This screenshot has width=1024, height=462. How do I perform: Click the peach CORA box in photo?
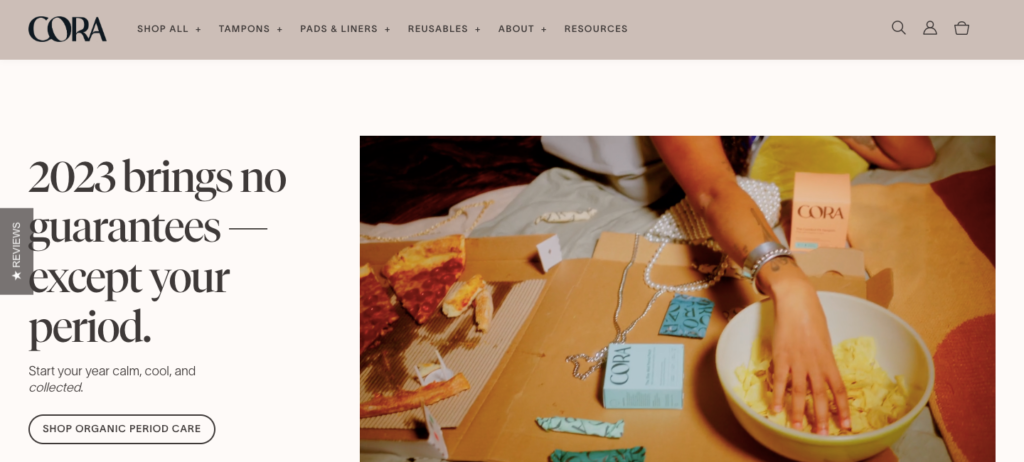pos(820,210)
